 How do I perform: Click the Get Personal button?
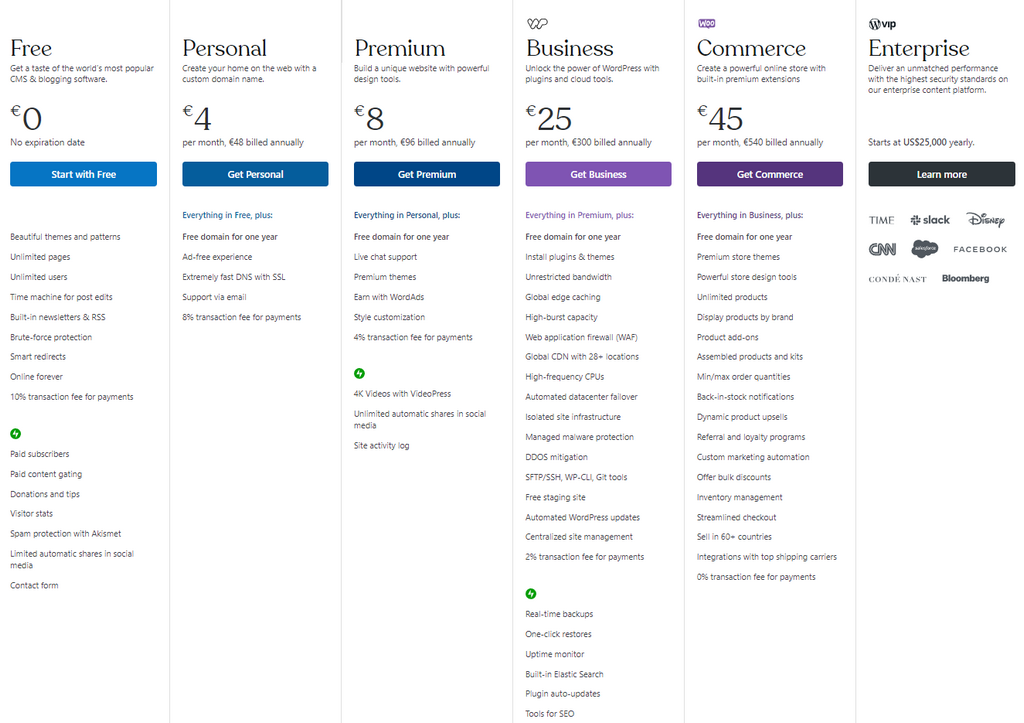tap(254, 173)
